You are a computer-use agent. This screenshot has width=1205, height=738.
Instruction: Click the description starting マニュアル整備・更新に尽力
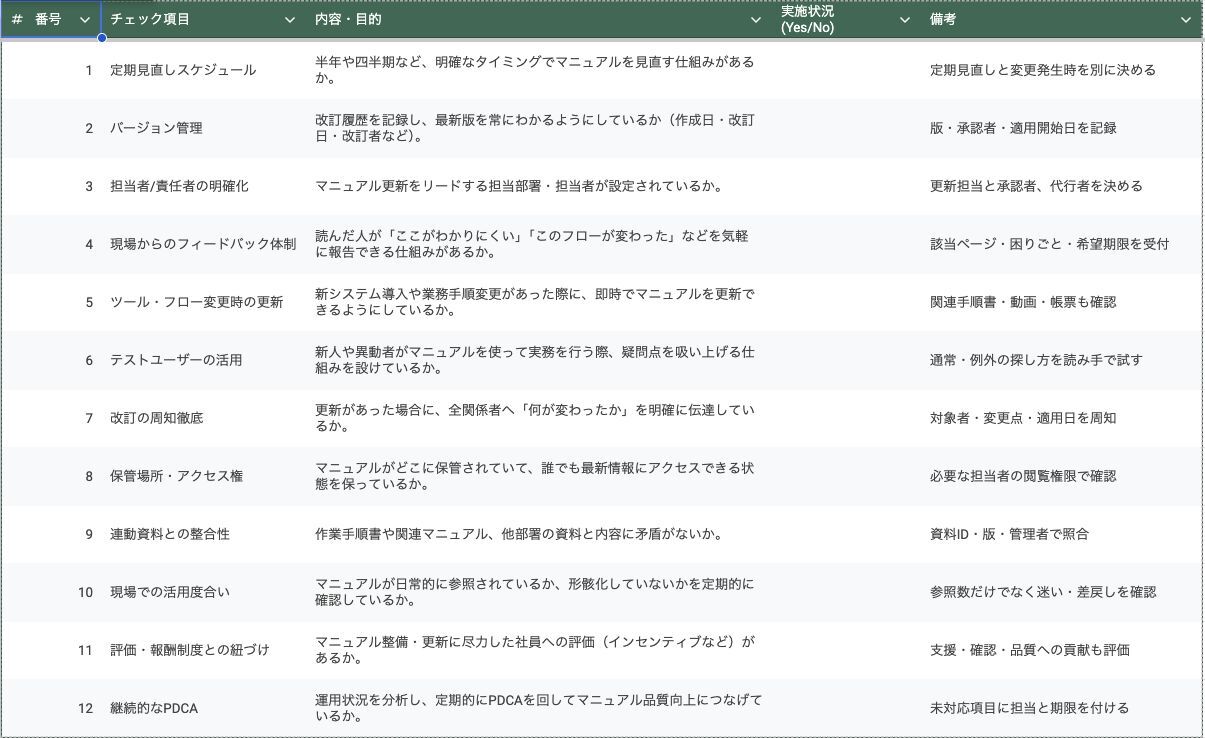(x=535, y=650)
